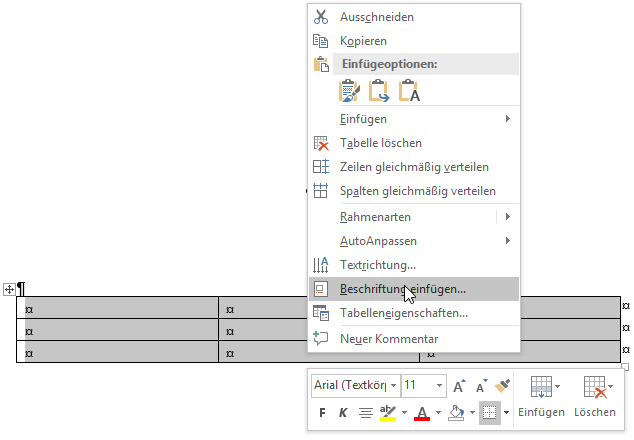Apply red font color
The width and height of the screenshot is (634, 440).
pyautogui.click(x=422, y=412)
